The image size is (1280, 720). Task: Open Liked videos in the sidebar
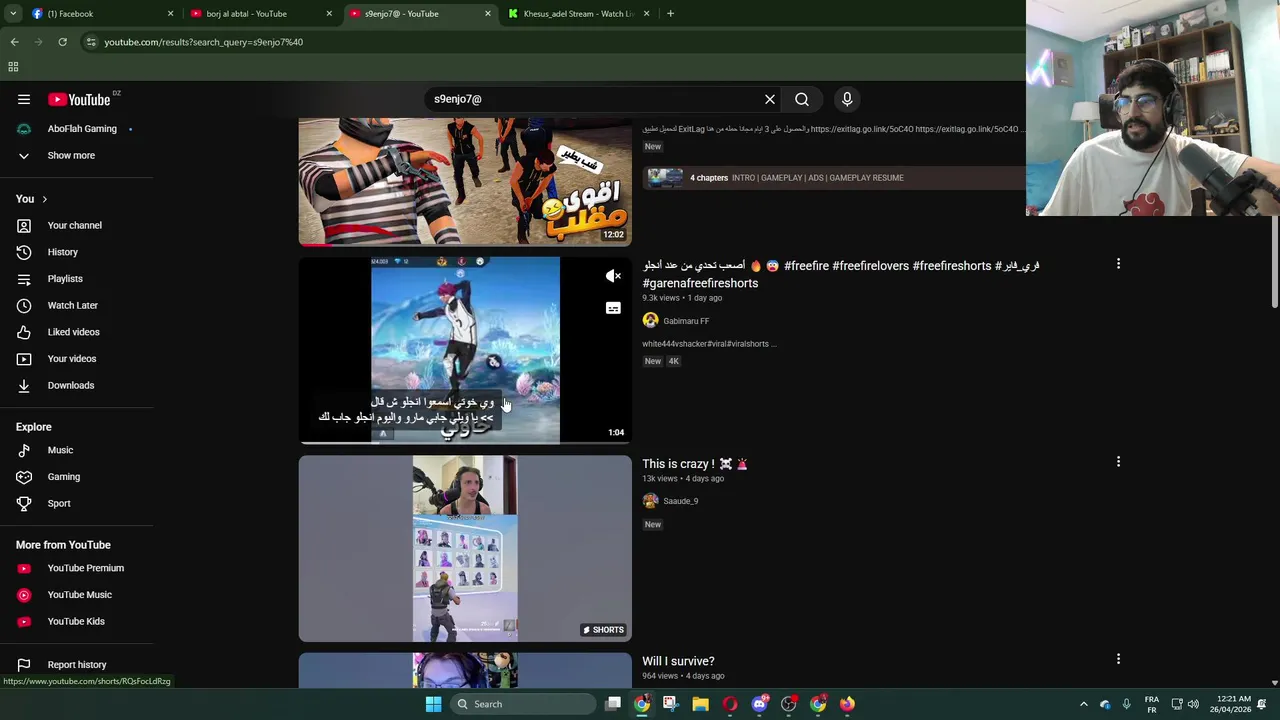pos(75,332)
